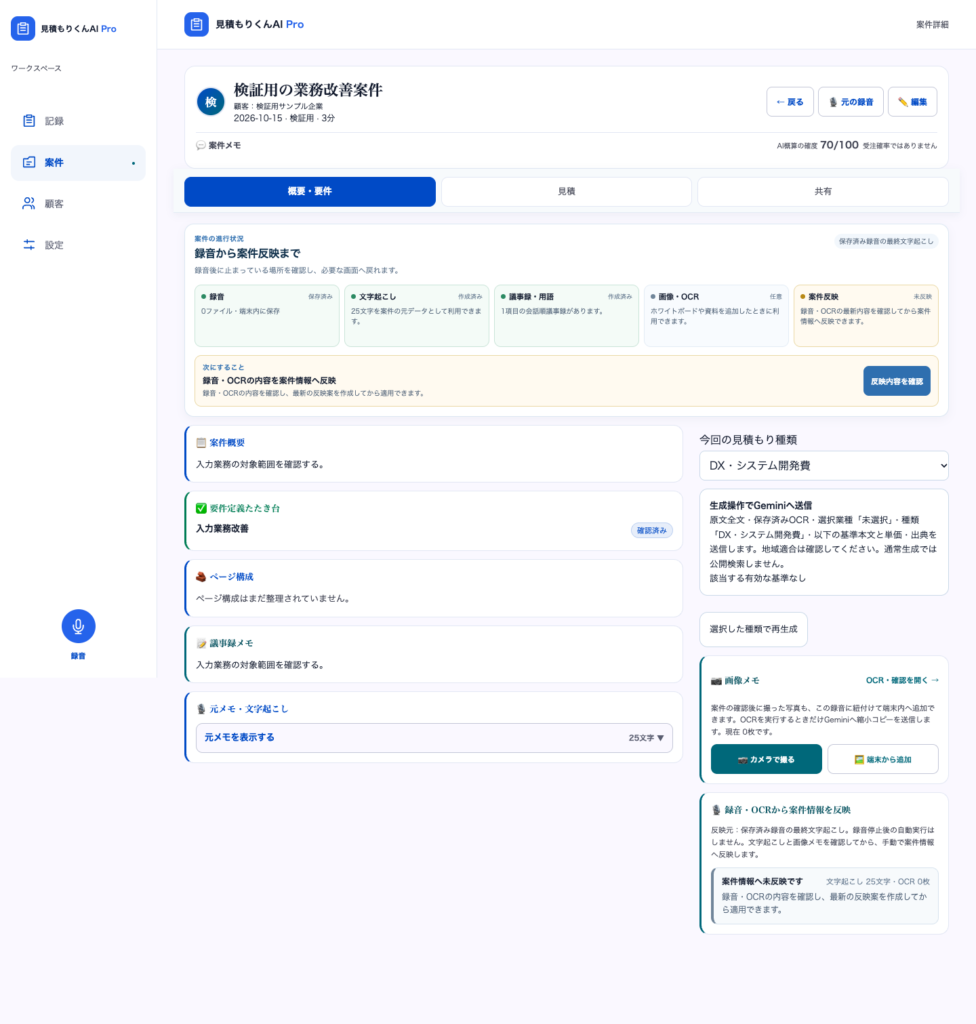Click 反映内容を確認 button

point(896,381)
